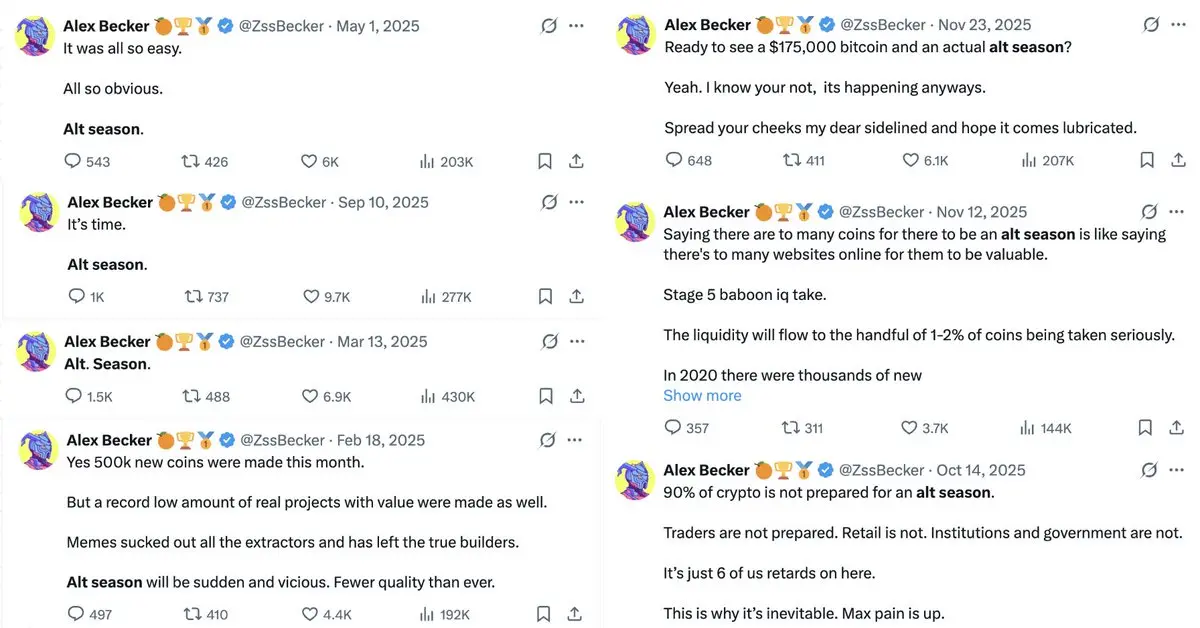Open more options on Nov 23 tweet
Screen dimensions: 1200x628
1178,24
